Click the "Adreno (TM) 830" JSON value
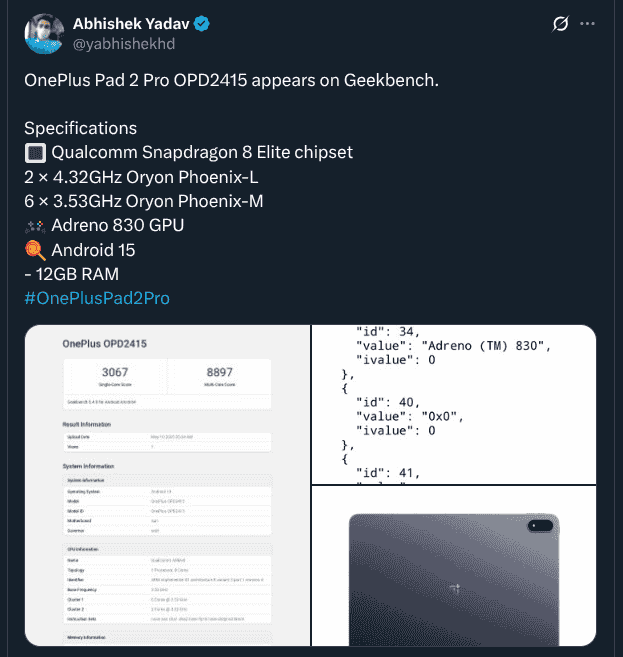623x657 pixels. point(486,346)
